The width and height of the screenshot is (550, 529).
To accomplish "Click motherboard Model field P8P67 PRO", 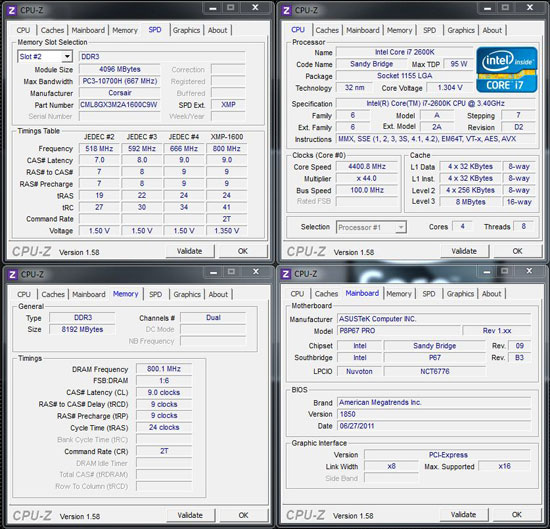I will coord(398,331).
